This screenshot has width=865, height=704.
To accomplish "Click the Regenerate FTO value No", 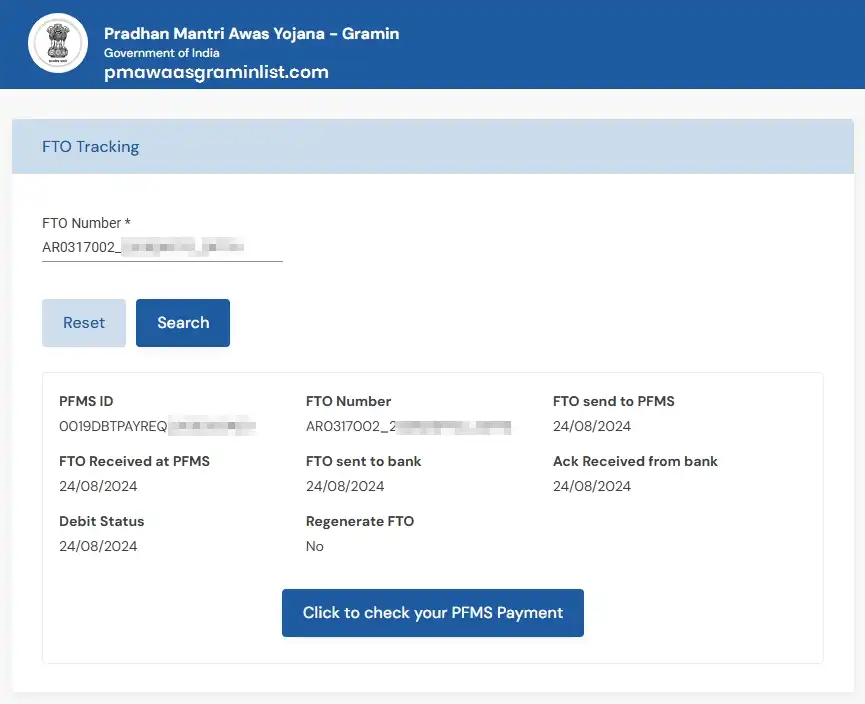I will click(315, 546).
